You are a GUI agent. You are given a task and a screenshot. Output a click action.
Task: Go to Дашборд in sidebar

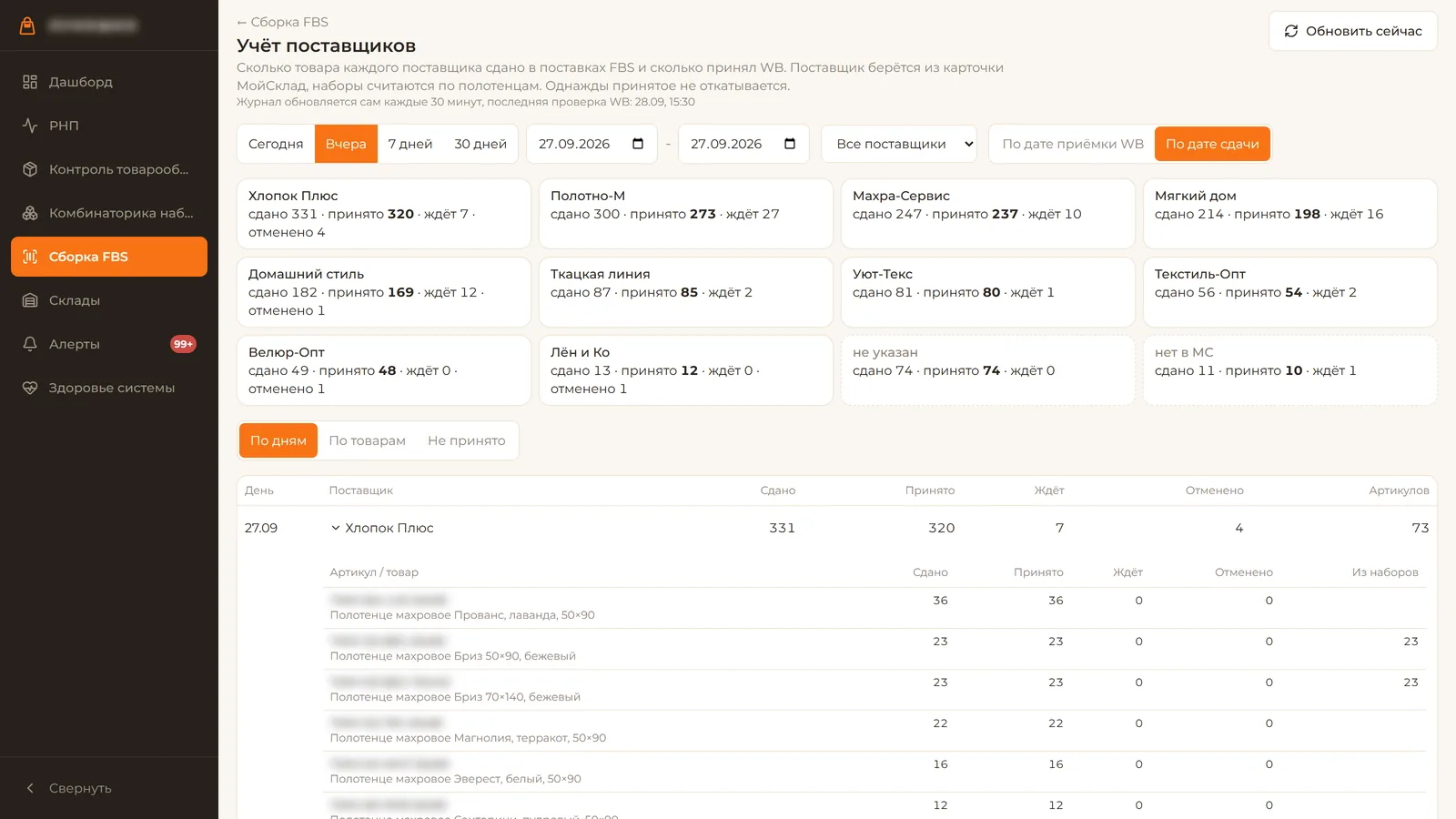[109, 82]
